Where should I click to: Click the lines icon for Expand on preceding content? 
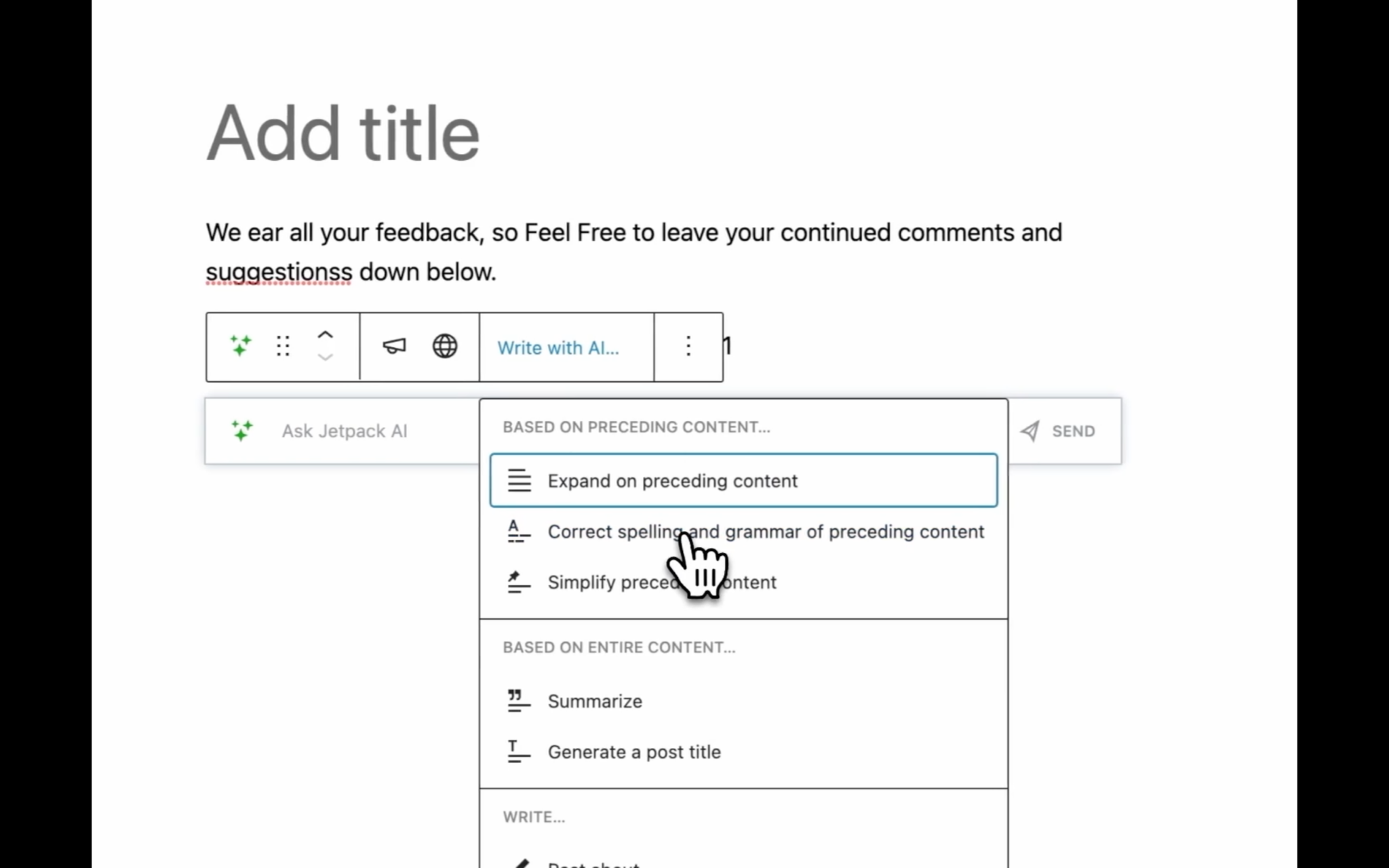coord(518,480)
